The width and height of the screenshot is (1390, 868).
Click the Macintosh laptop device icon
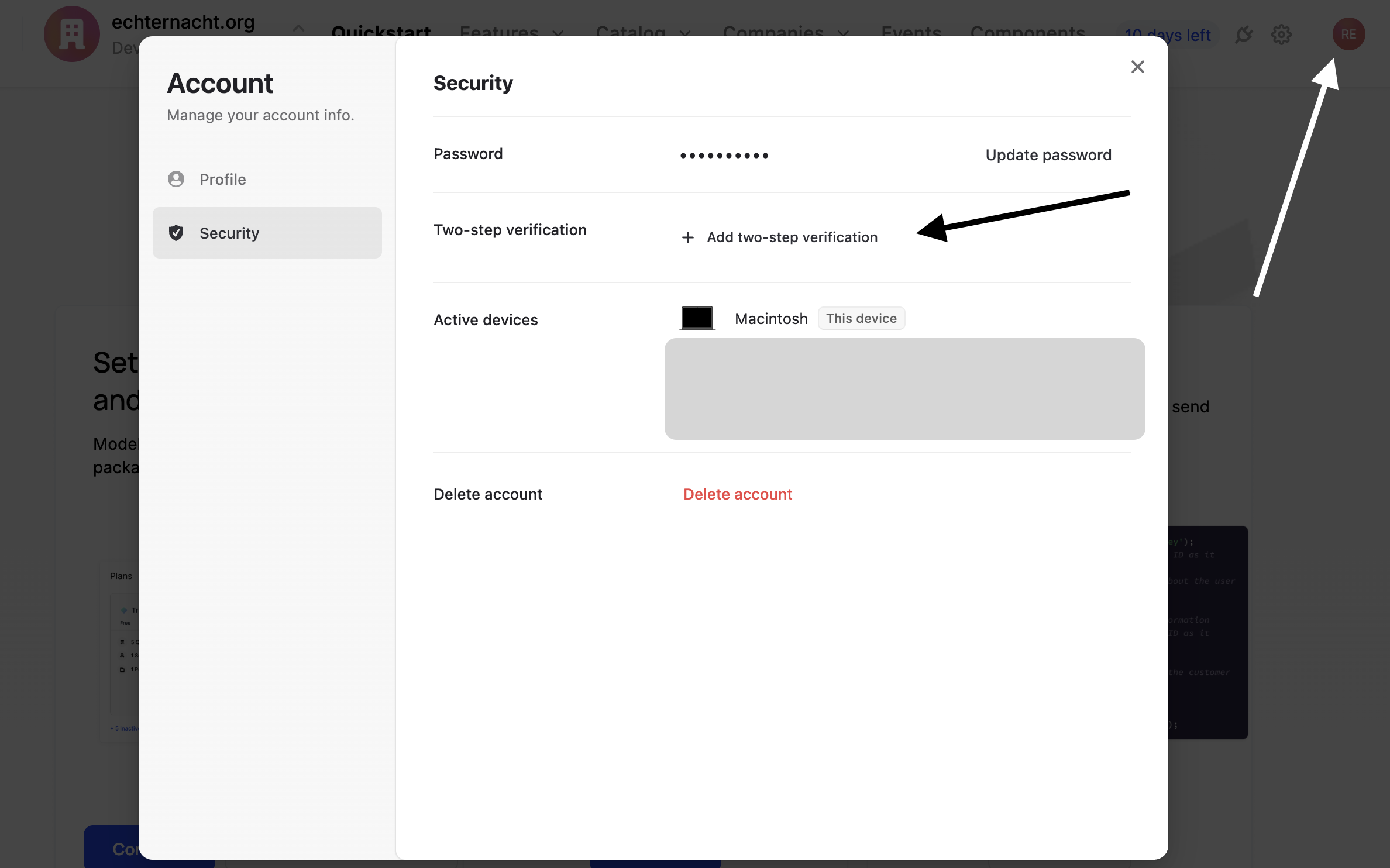pyautogui.click(x=697, y=317)
